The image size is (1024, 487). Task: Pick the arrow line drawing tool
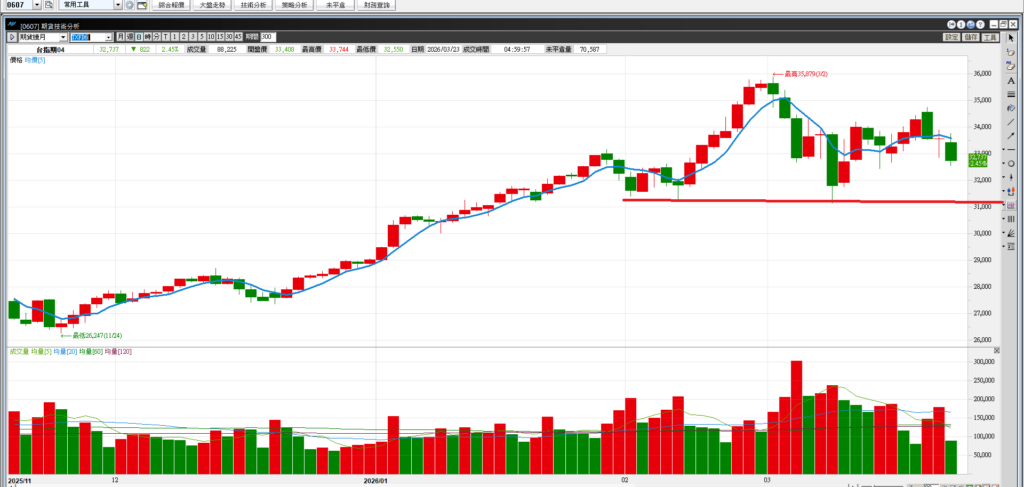tap(1011, 135)
